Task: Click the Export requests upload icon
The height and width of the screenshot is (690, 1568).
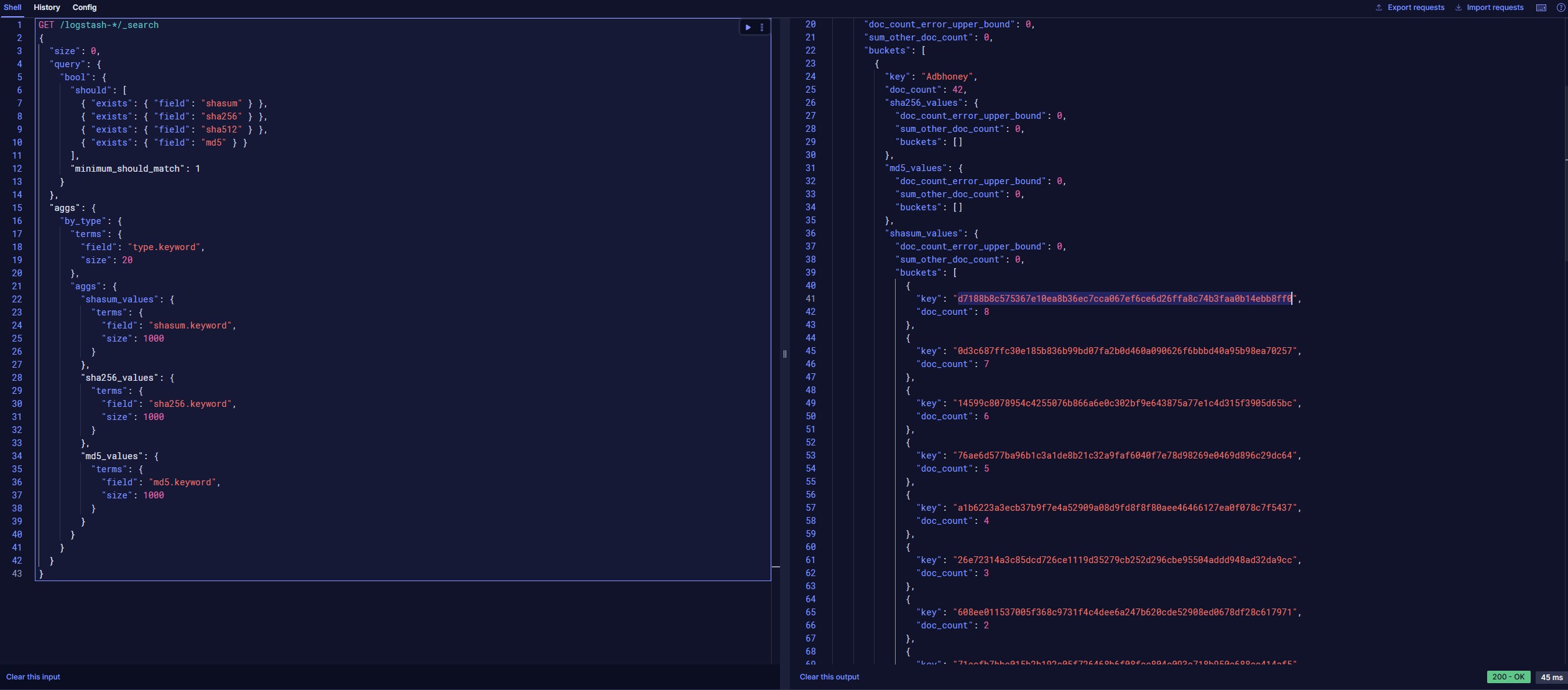Action: coord(1379,7)
